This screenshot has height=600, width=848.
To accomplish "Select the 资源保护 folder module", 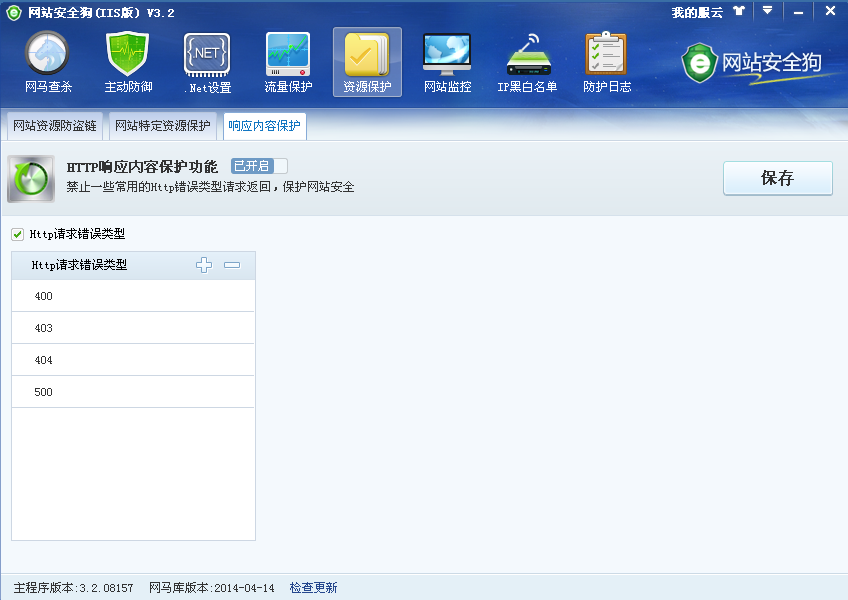I will (x=367, y=62).
